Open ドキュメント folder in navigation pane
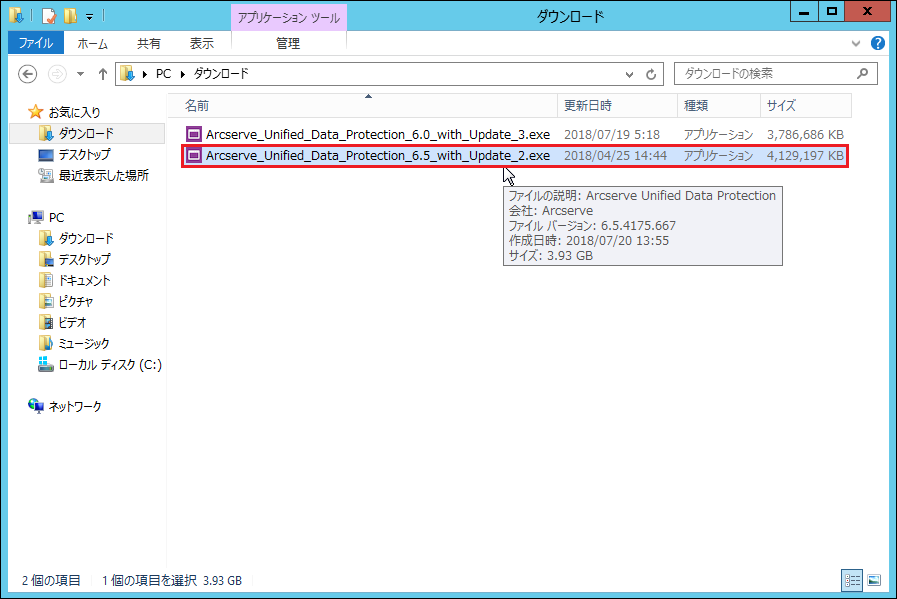Screen dimensions: 897x599 click(x=85, y=280)
